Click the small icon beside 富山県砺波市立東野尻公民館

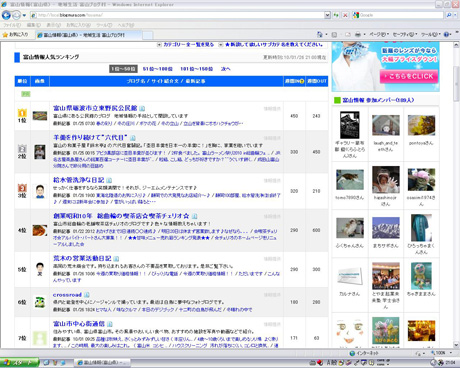(x=142, y=108)
